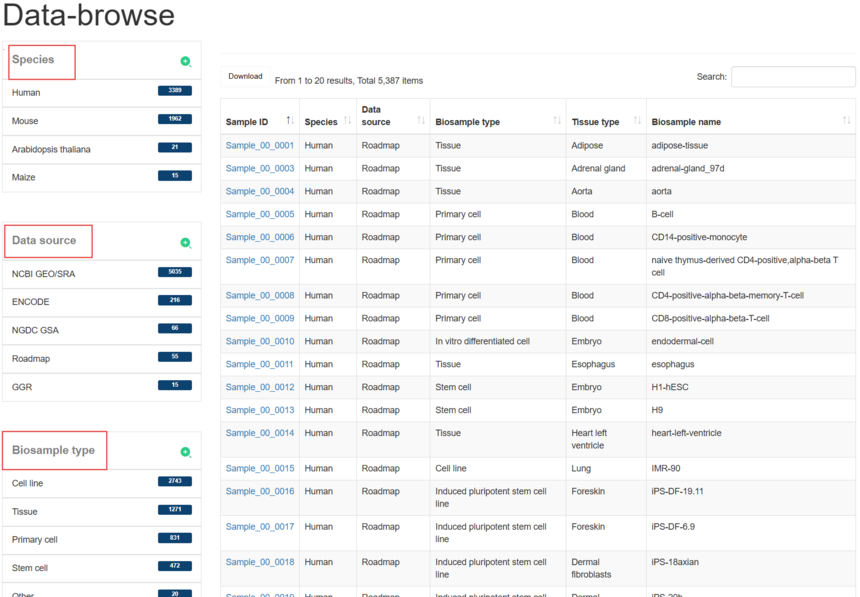Select Primary cell biosample filter
The height and width of the screenshot is (597, 860).
tap(35, 540)
